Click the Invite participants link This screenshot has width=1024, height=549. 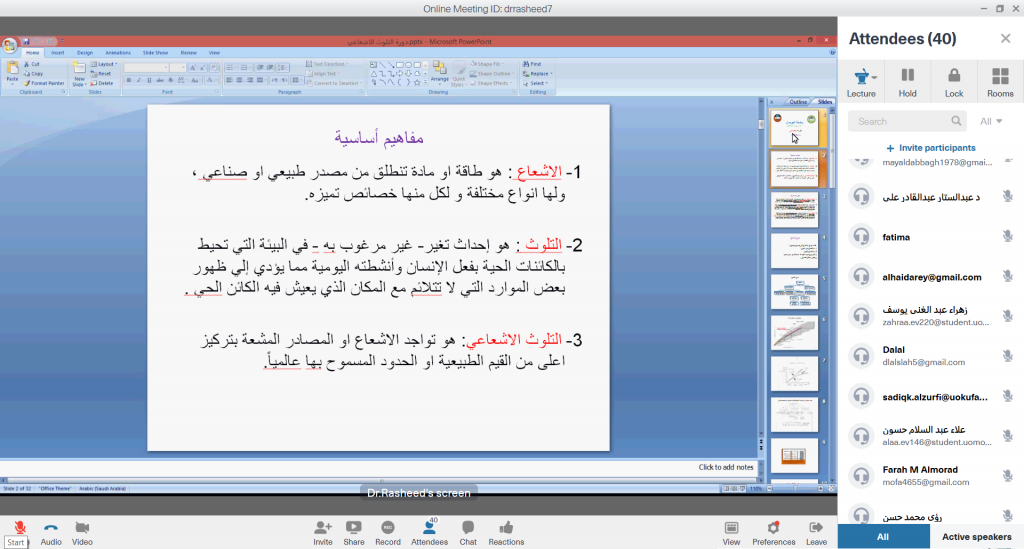click(x=930, y=148)
